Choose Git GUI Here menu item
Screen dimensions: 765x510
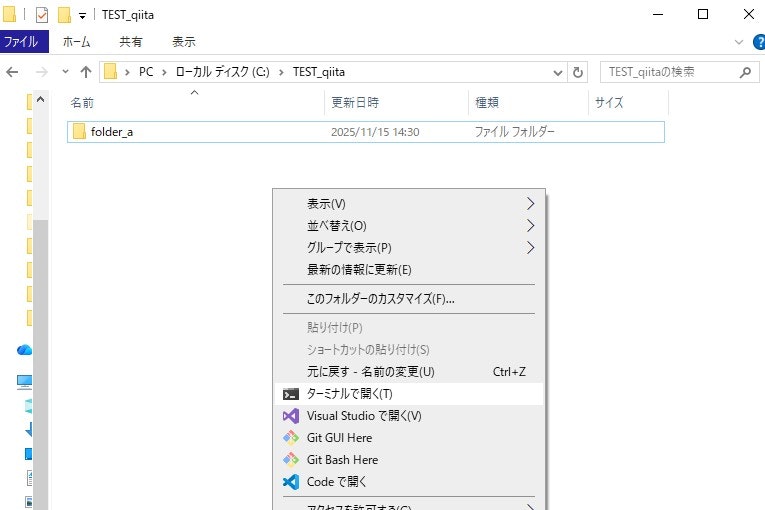pyautogui.click(x=409, y=438)
